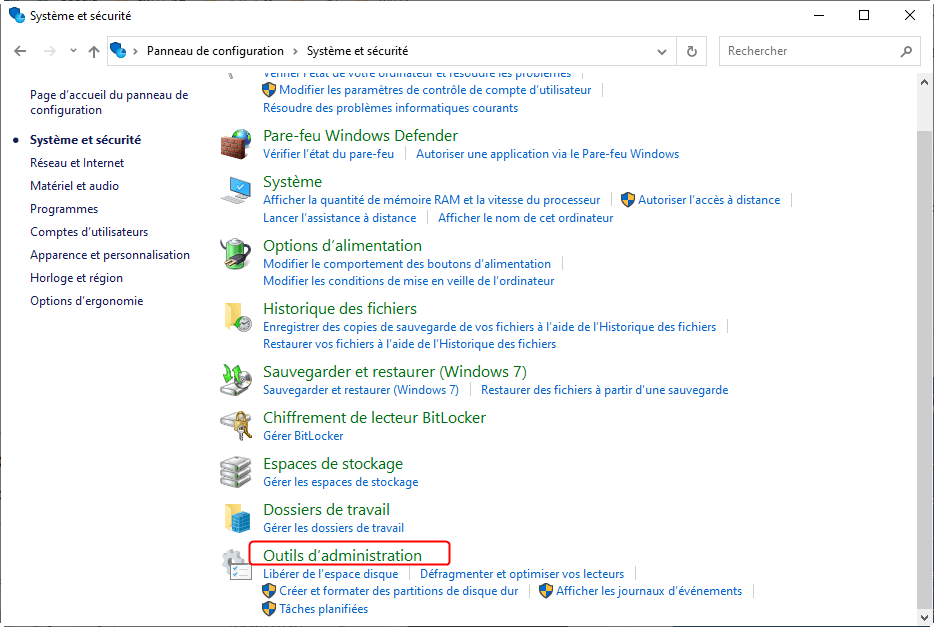Open Historique des fichiers heading
The height and width of the screenshot is (627, 934).
(340, 308)
